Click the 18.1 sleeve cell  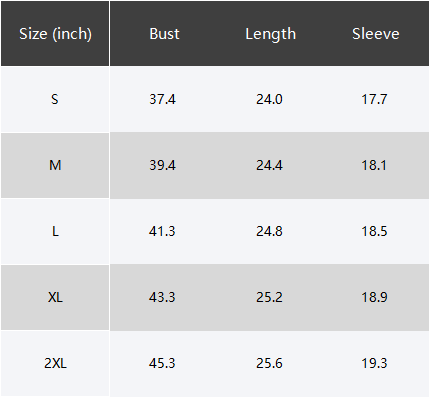[x=374, y=165]
